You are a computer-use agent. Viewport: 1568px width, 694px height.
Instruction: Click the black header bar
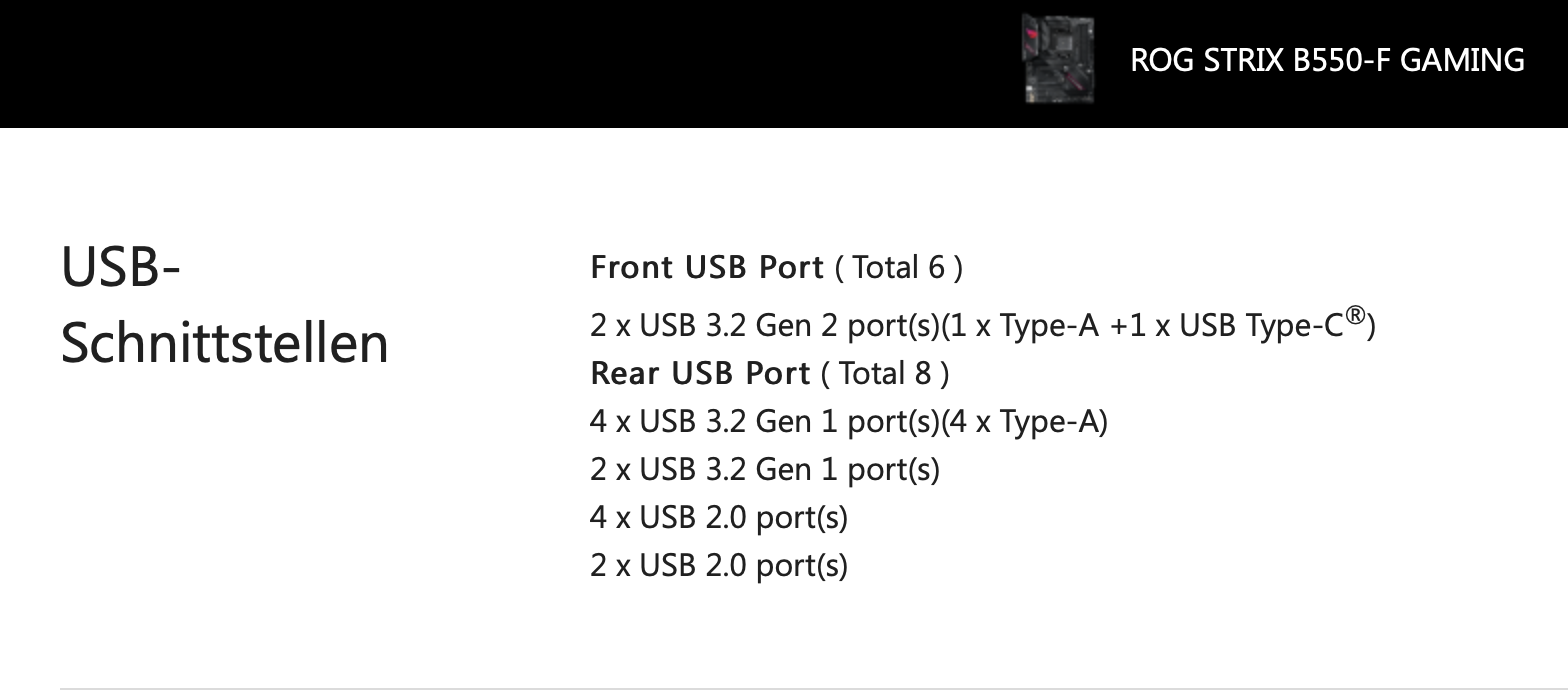[x=784, y=64]
